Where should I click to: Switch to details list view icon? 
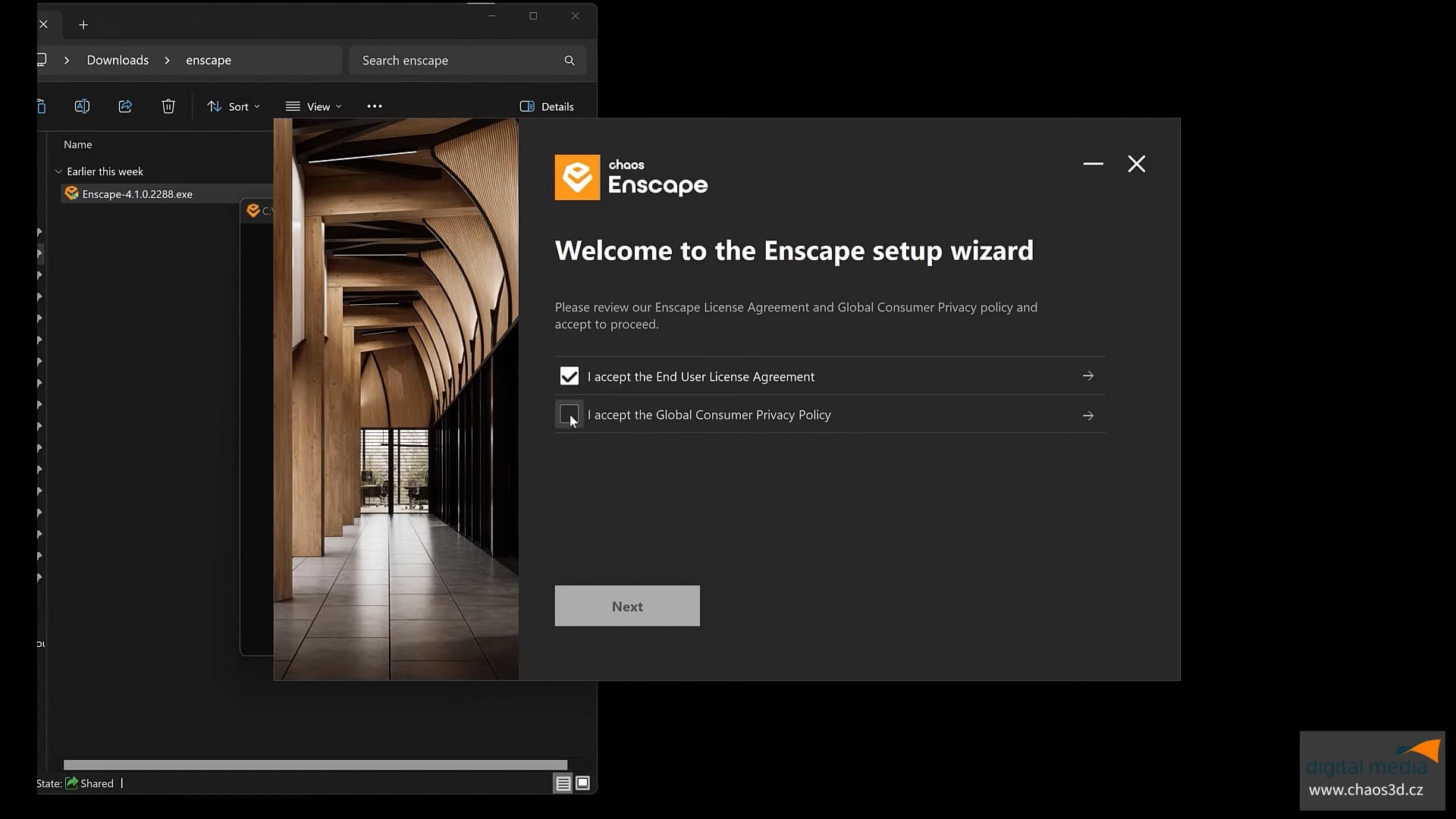coord(563,783)
